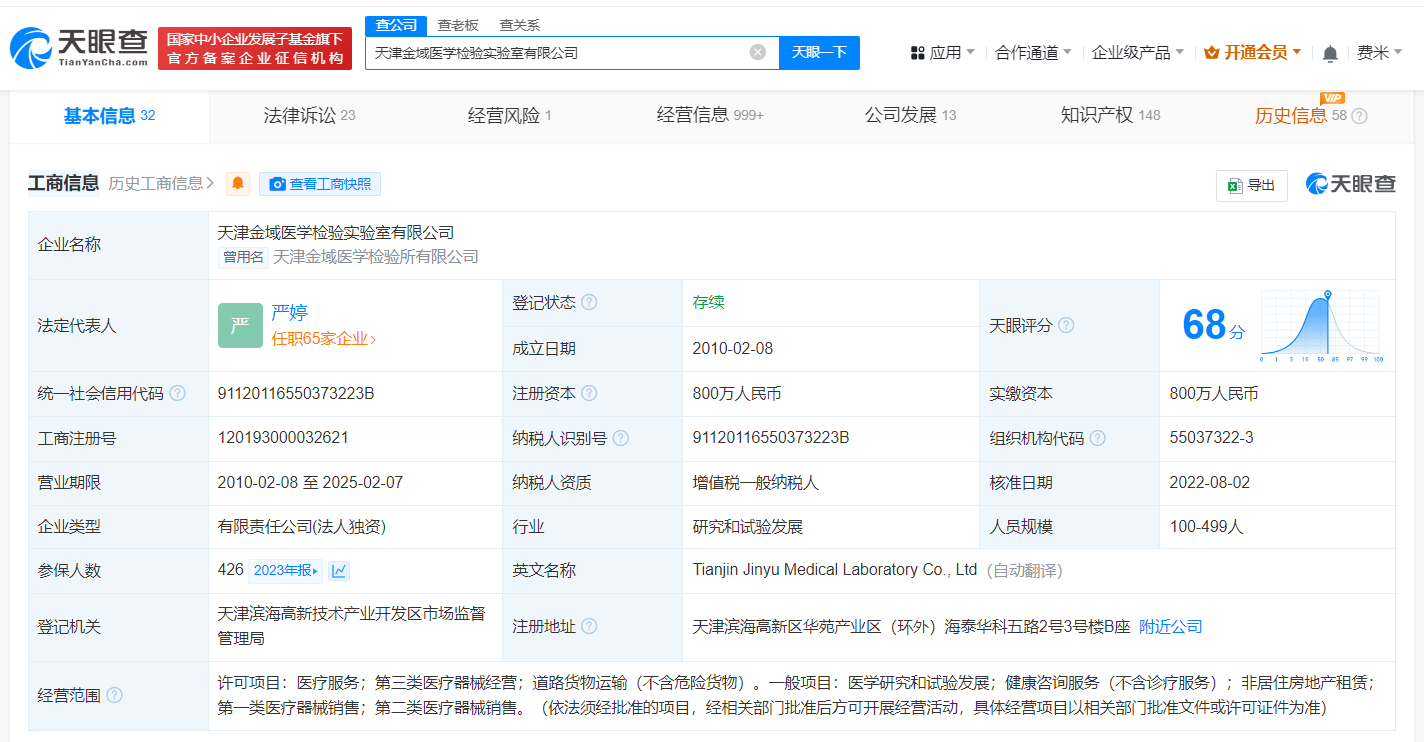The height and width of the screenshot is (742, 1424).
Task: Open the 附近公司 link beside registered address
Action: (1171, 626)
